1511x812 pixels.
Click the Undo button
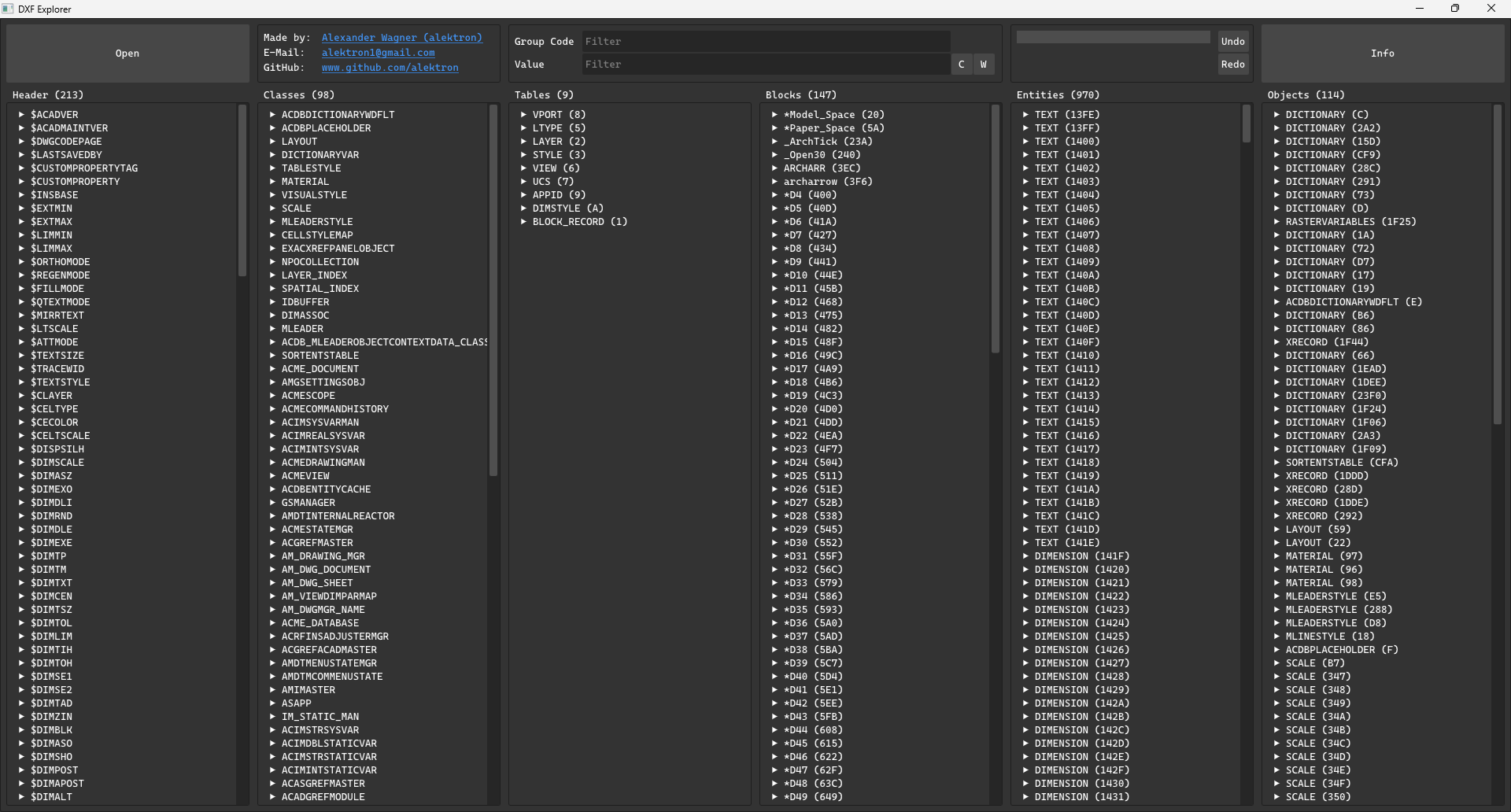pos(1232,42)
